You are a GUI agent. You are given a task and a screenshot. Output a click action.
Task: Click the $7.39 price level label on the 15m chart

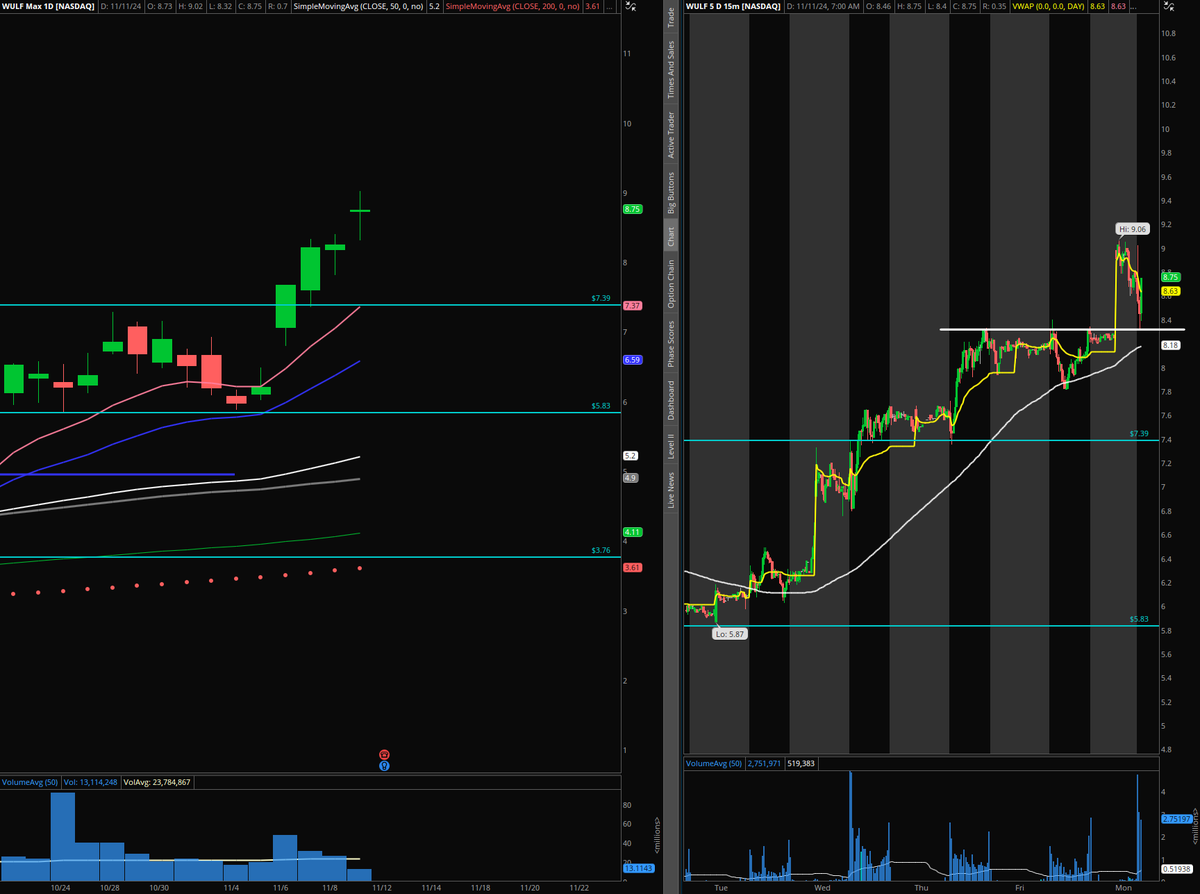click(x=1139, y=435)
